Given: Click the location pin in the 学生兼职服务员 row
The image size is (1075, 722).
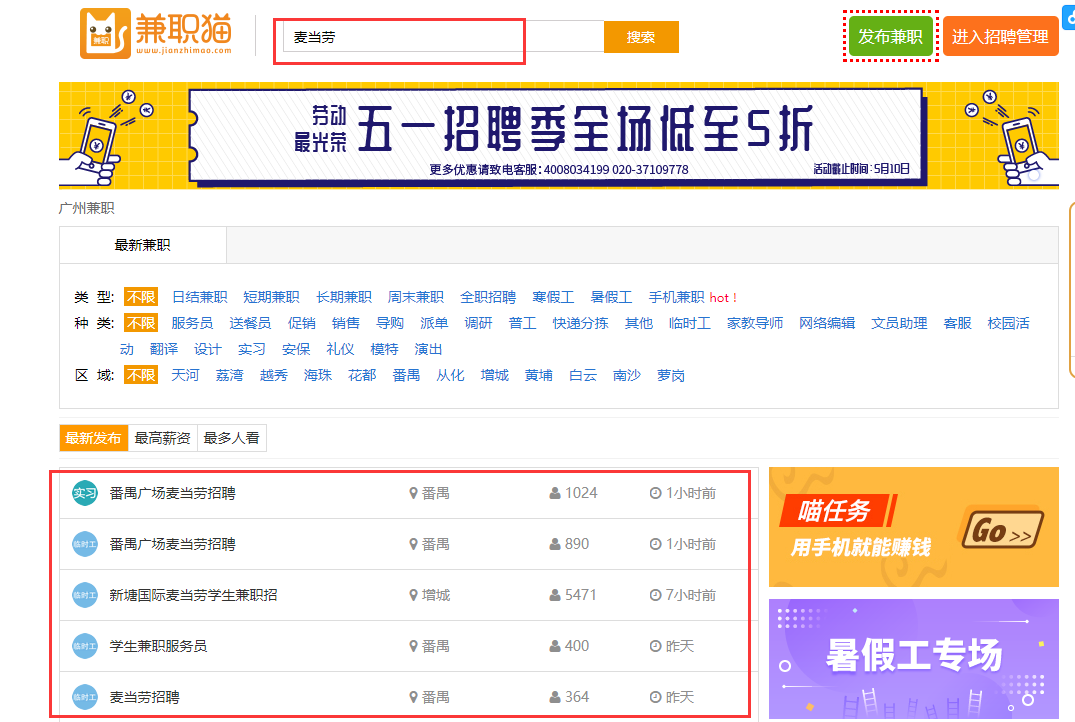Looking at the screenshot, I should (413, 646).
